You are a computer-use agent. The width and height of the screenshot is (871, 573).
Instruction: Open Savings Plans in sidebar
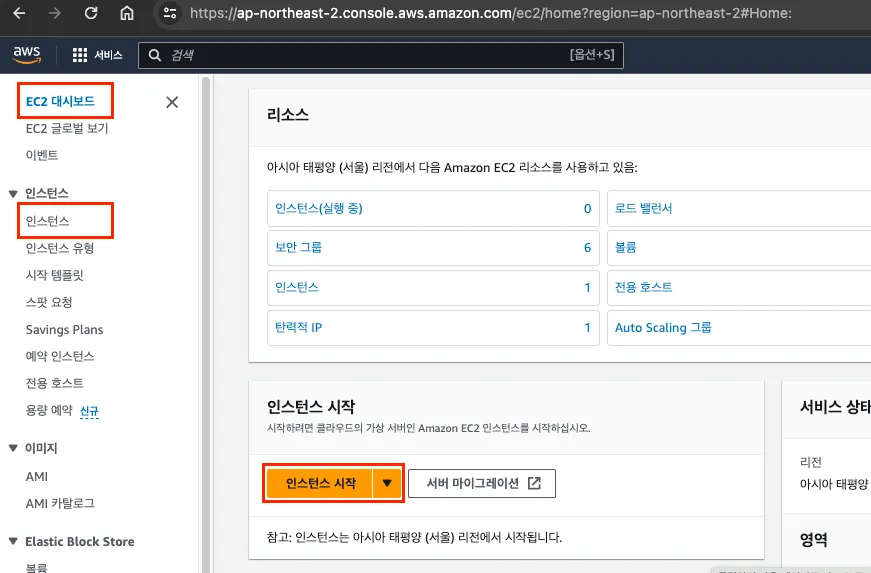coord(64,329)
